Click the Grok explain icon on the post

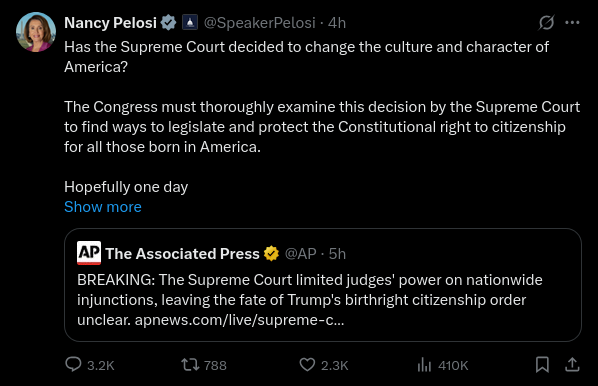[546, 23]
